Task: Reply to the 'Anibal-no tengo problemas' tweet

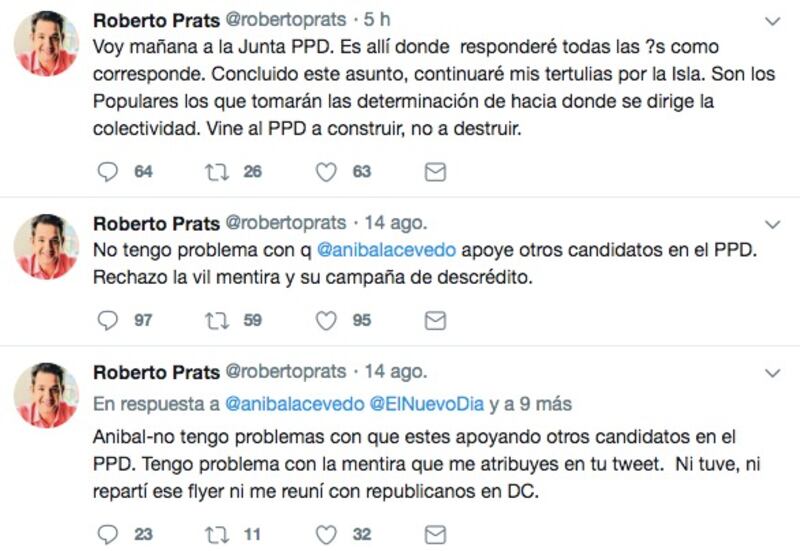Action: click(108, 535)
